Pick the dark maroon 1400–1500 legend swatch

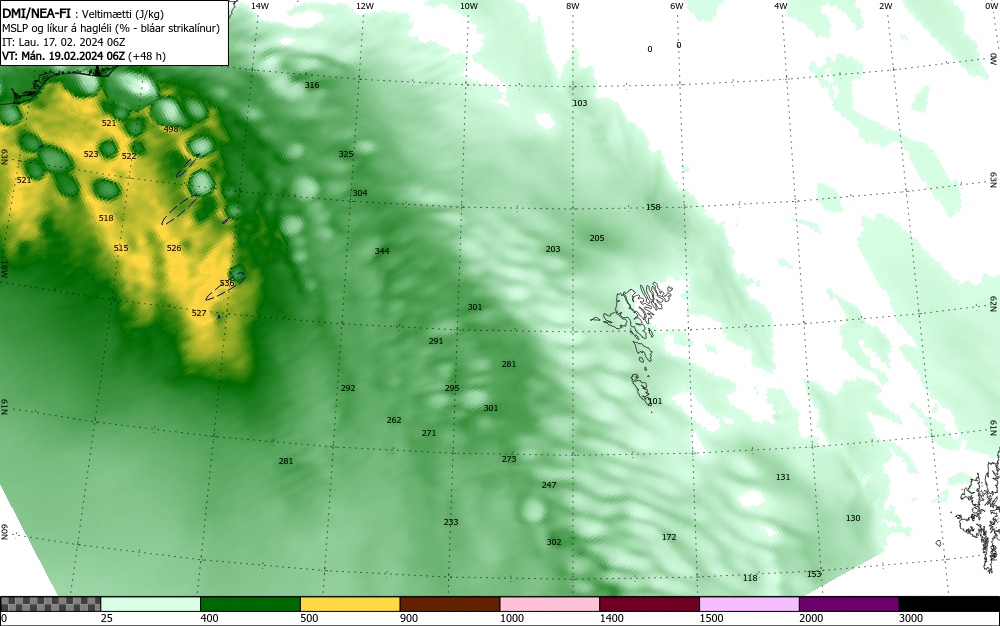click(649, 604)
